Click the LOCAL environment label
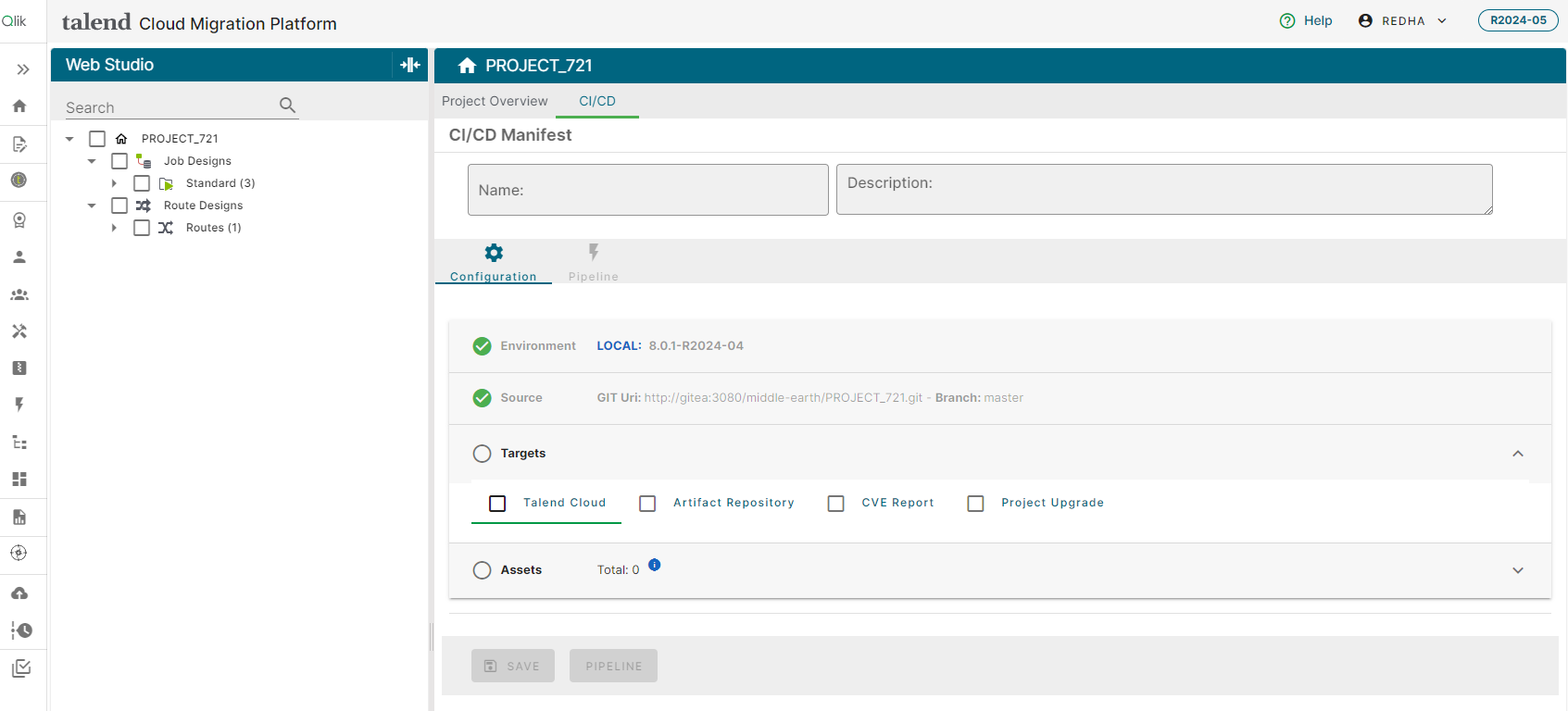1568x711 pixels. point(619,346)
